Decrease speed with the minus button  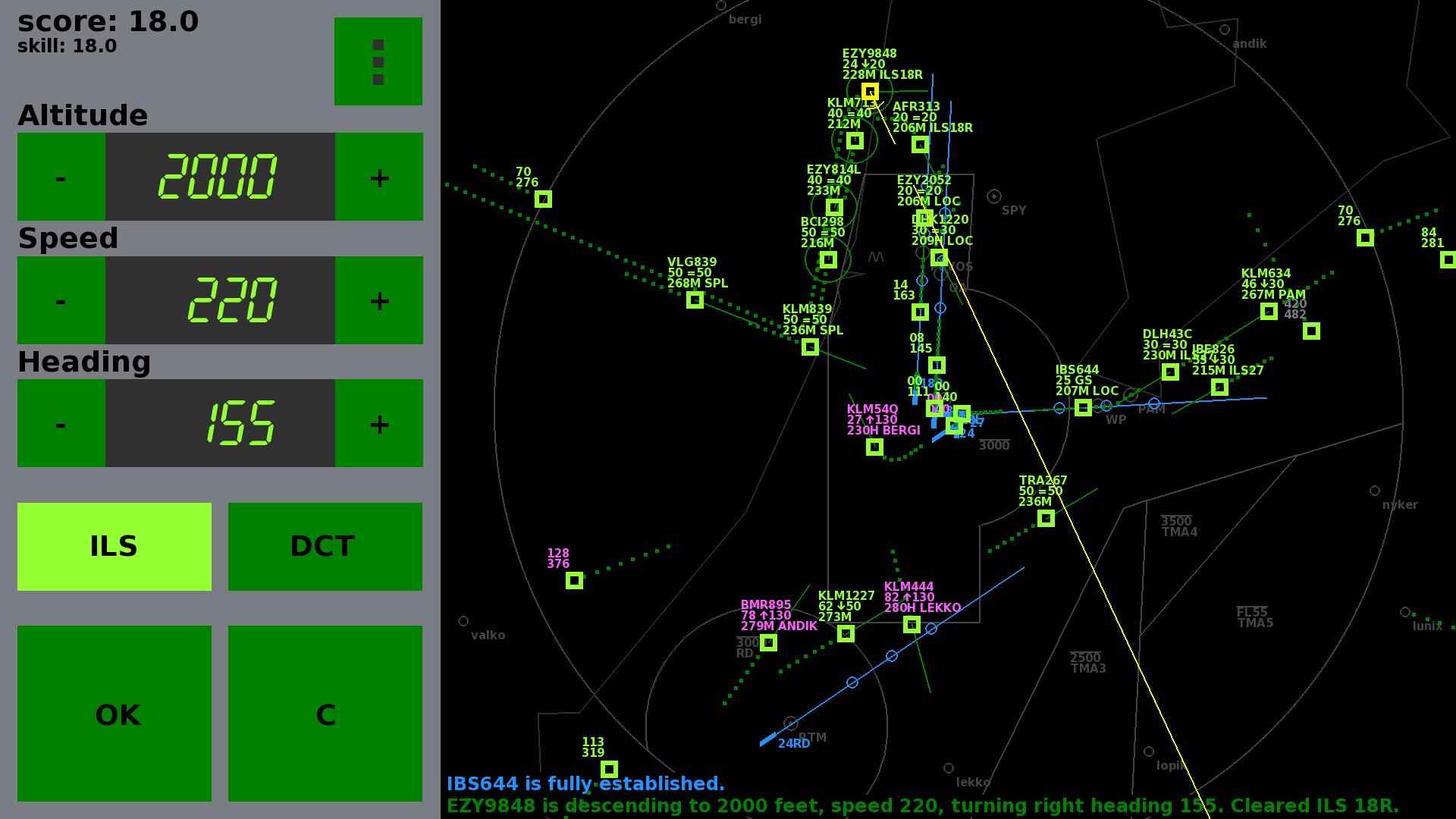[x=61, y=300]
